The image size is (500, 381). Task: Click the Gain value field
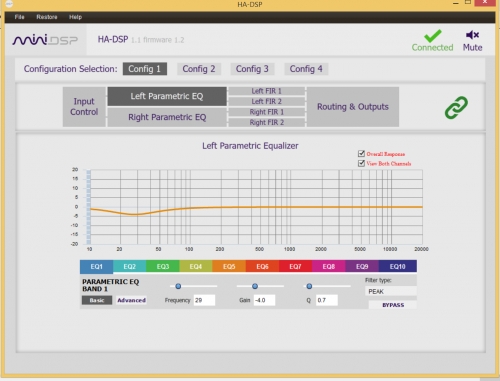point(264,300)
